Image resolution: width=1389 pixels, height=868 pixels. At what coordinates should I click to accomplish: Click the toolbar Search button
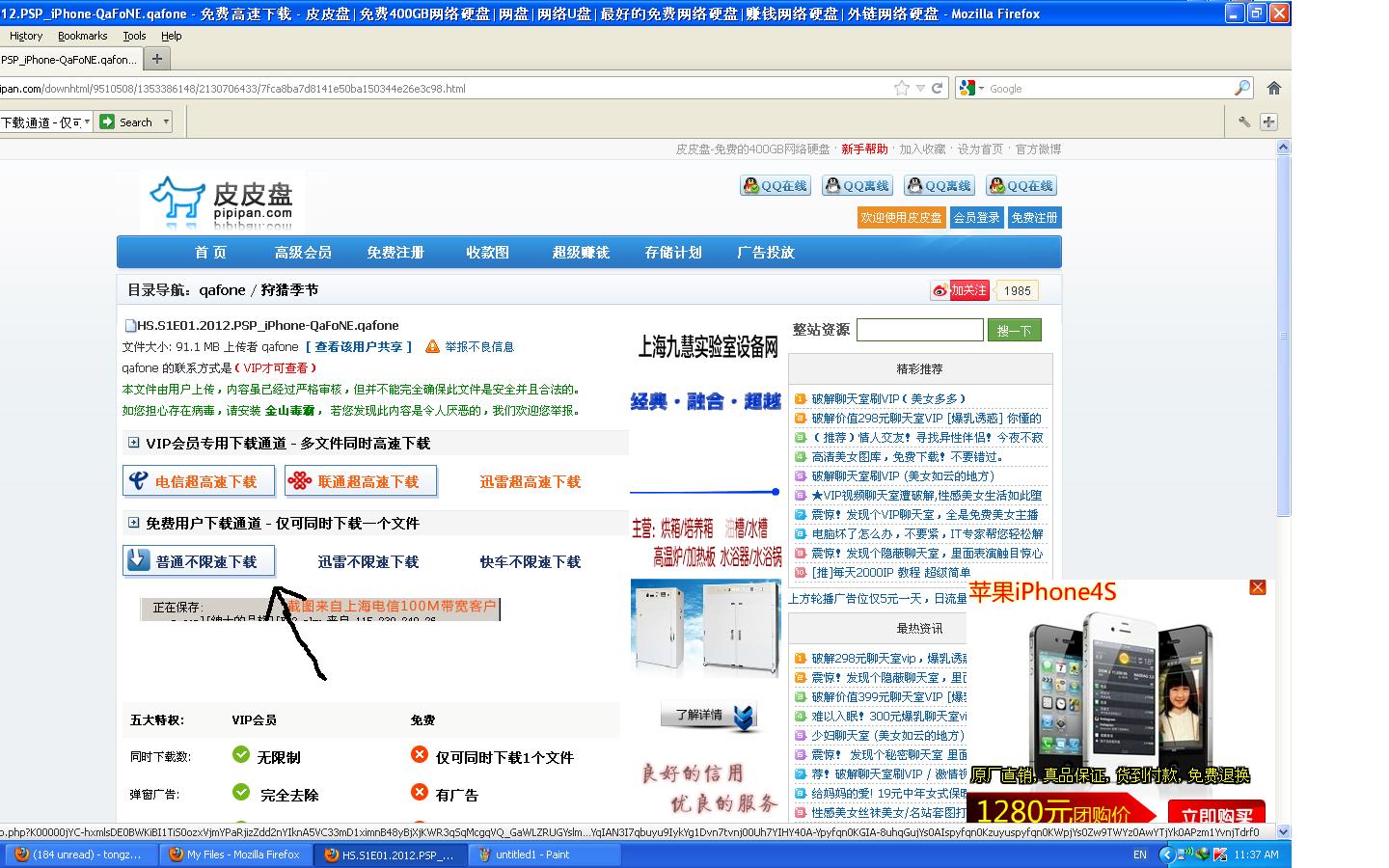127,122
